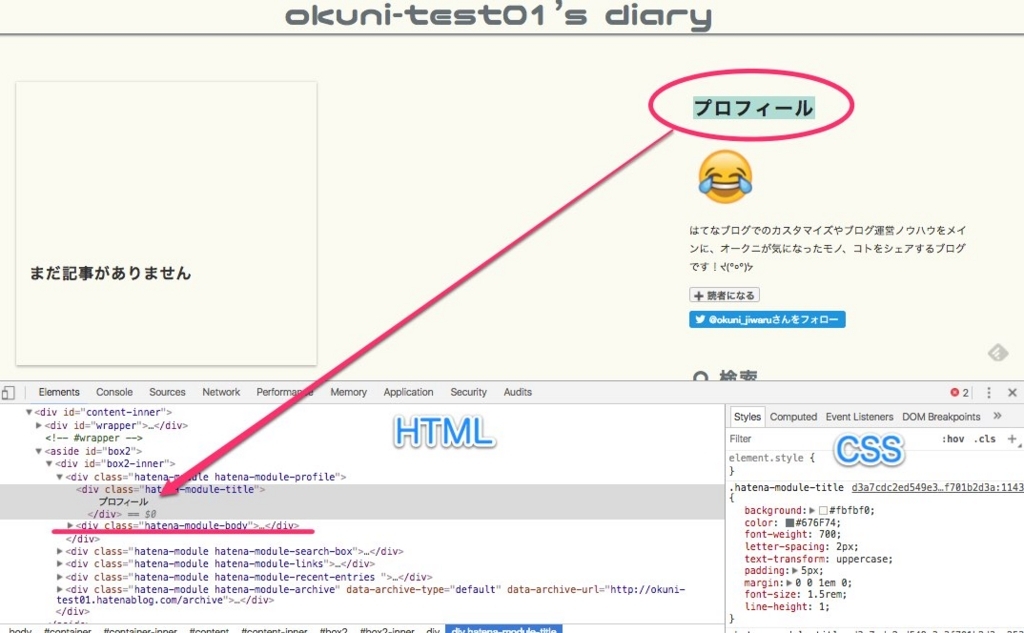The height and width of the screenshot is (633, 1024).
Task: Expand the background shorthand property arrow
Action: pyautogui.click(x=812, y=510)
